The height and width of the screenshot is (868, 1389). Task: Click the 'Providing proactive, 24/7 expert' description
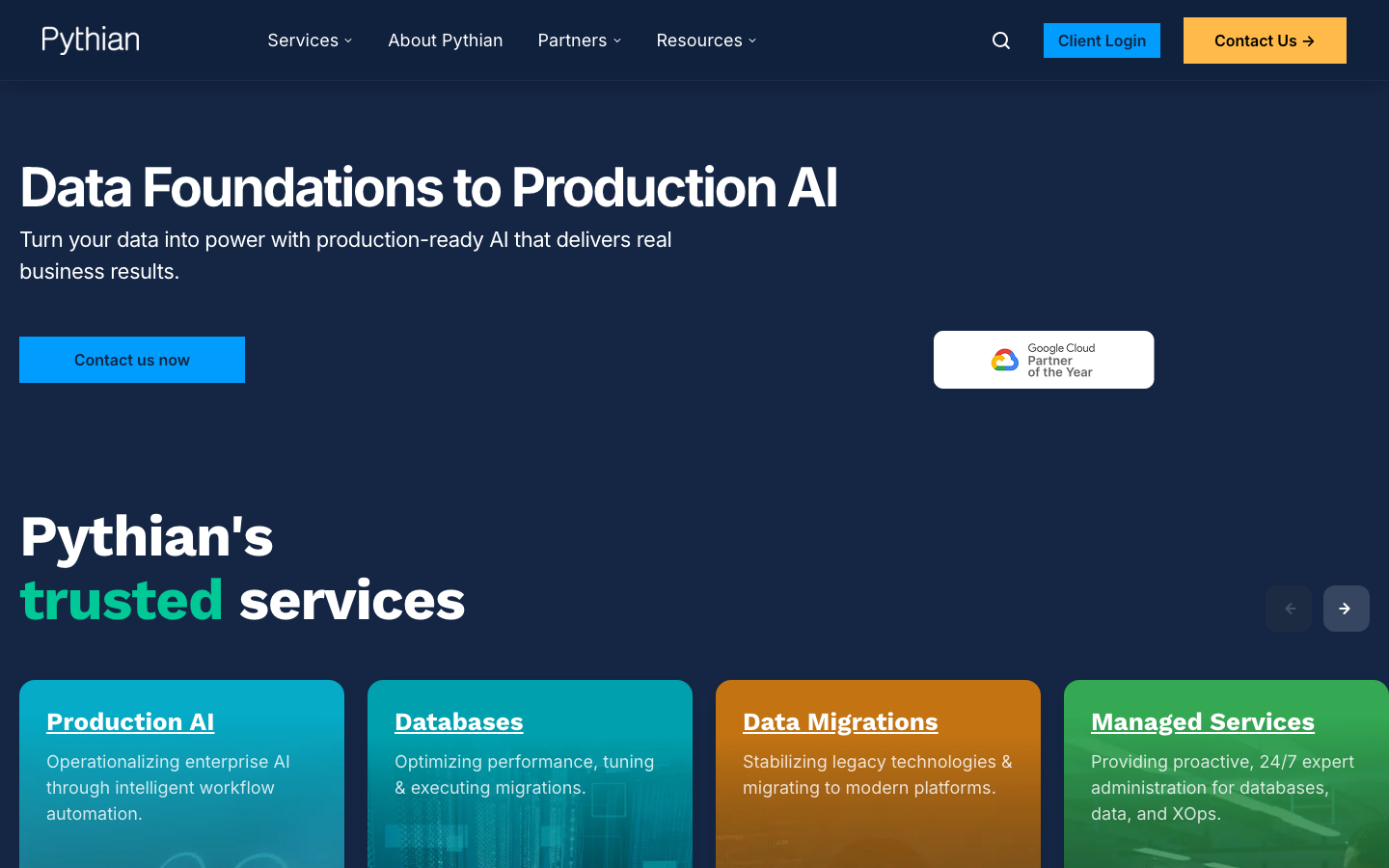tap(1223, 788)
